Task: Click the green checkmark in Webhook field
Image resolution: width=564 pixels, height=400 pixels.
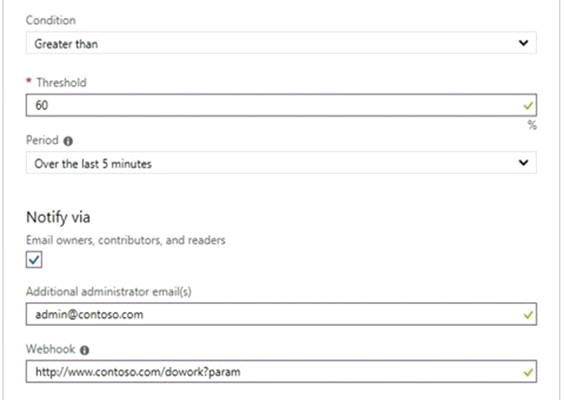Action: click(x=528, y=372)
